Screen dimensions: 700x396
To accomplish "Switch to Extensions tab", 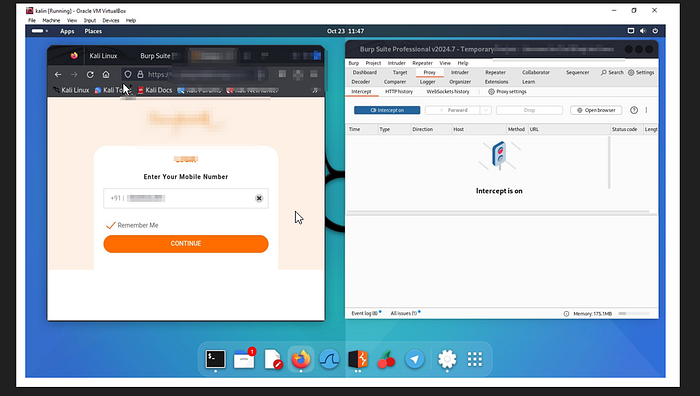I will click(496, 82).
